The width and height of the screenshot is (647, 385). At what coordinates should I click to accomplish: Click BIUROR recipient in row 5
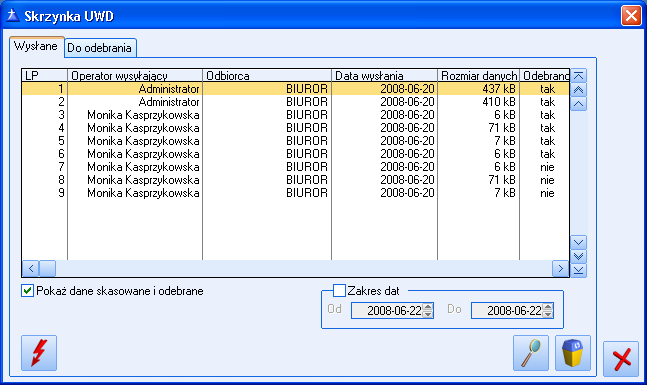click(307, 141)
